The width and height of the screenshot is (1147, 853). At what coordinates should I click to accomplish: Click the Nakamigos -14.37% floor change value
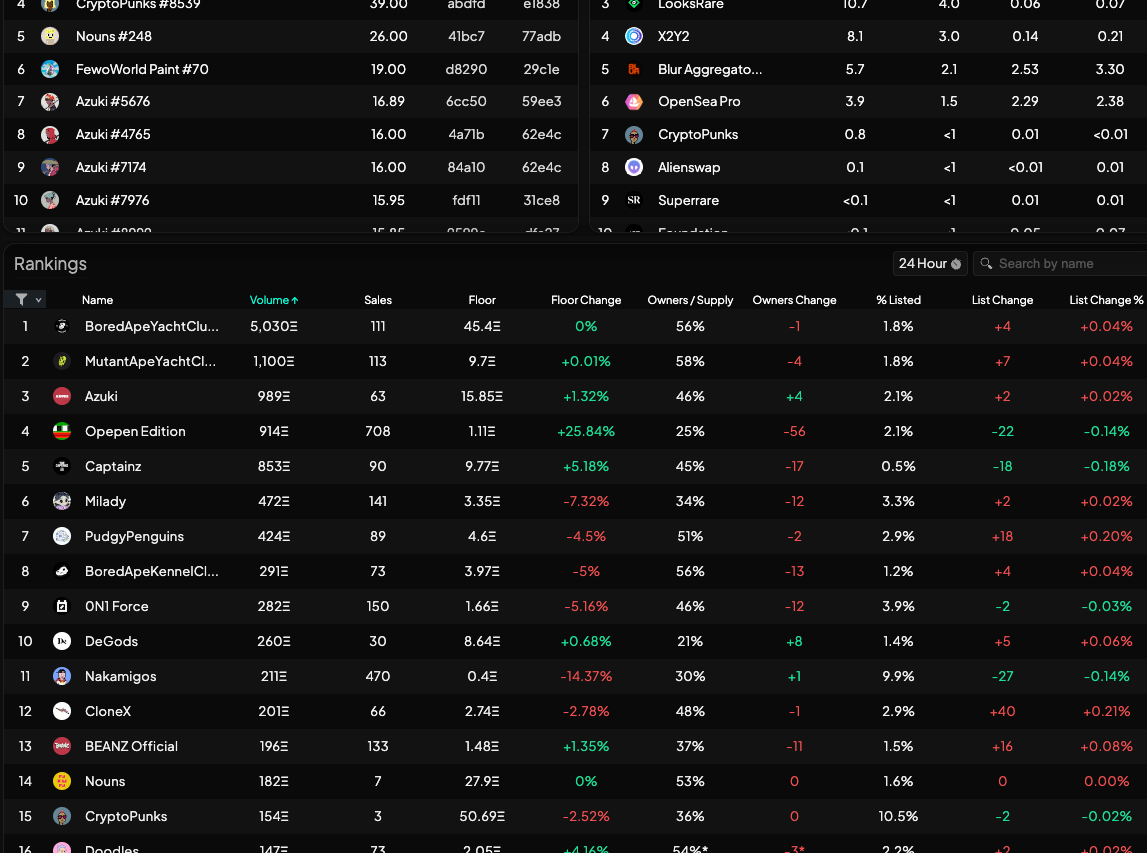pyautogui.click(x=585, y=676)
